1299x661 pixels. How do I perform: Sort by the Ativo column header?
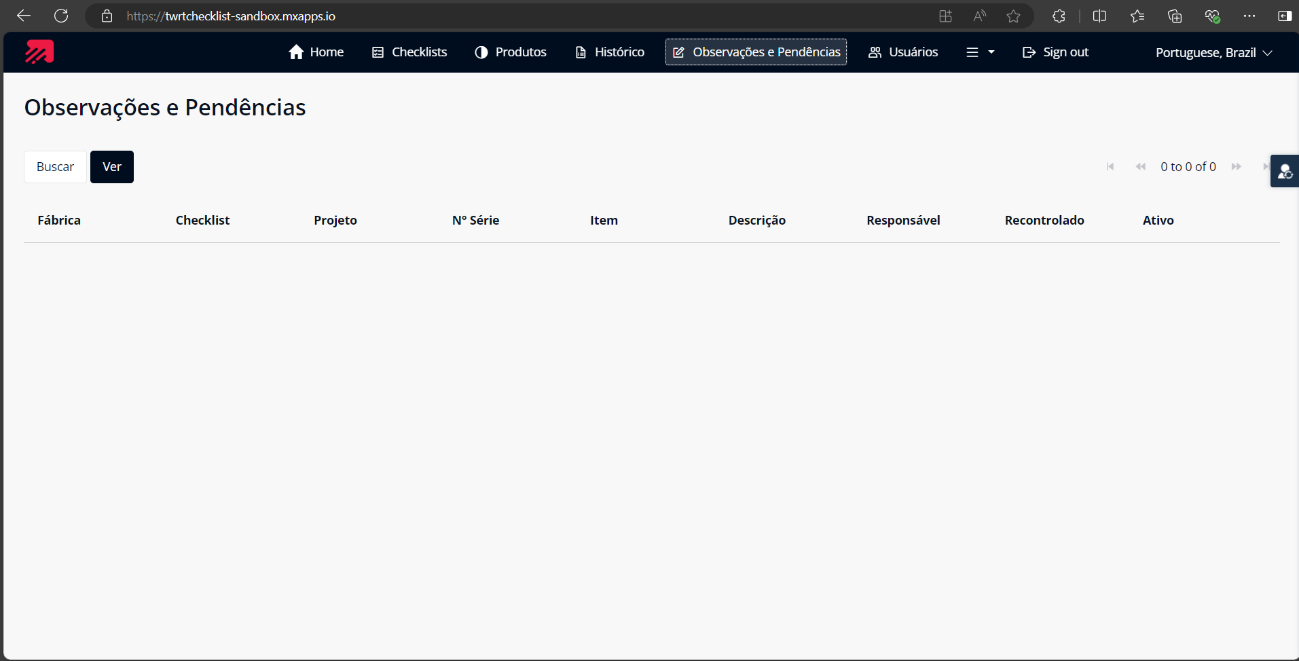pos(1158,220)
